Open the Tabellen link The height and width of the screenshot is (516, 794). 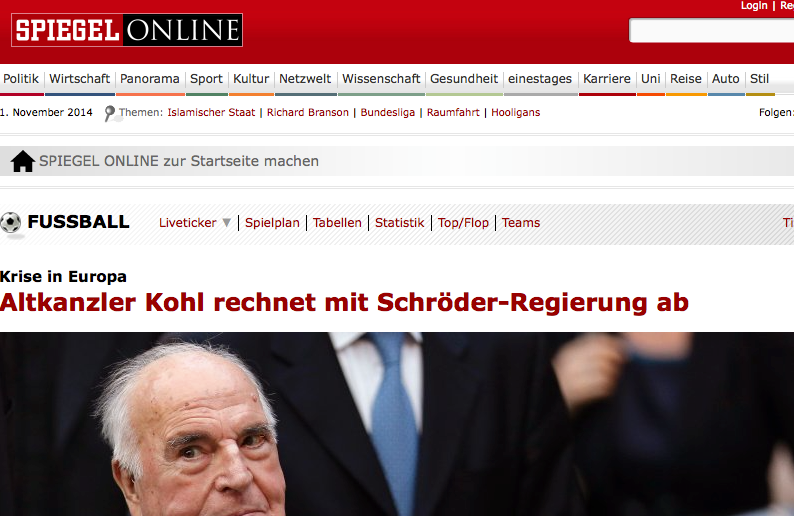pos(337,223)
